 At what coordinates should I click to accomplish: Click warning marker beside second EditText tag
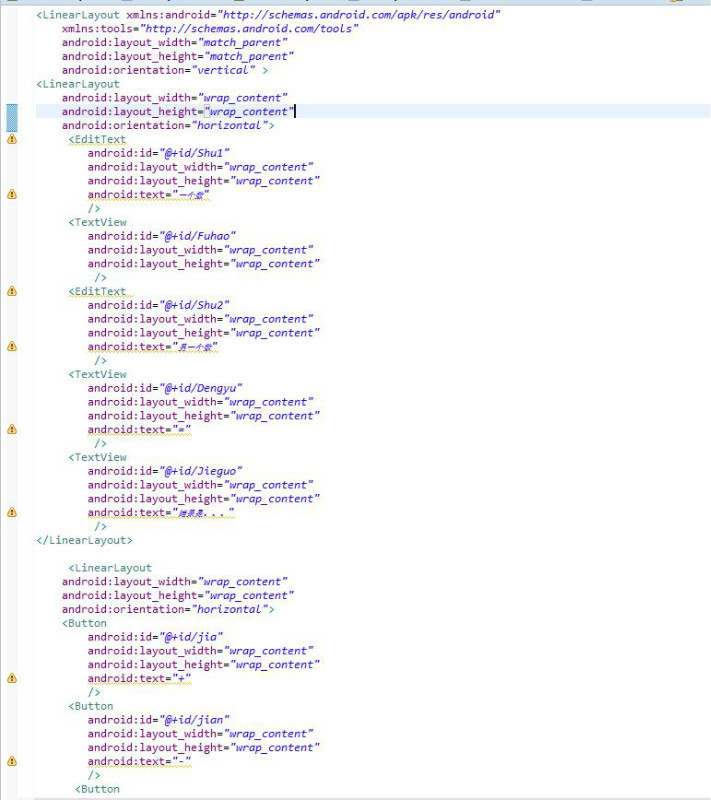pos(12,292)
